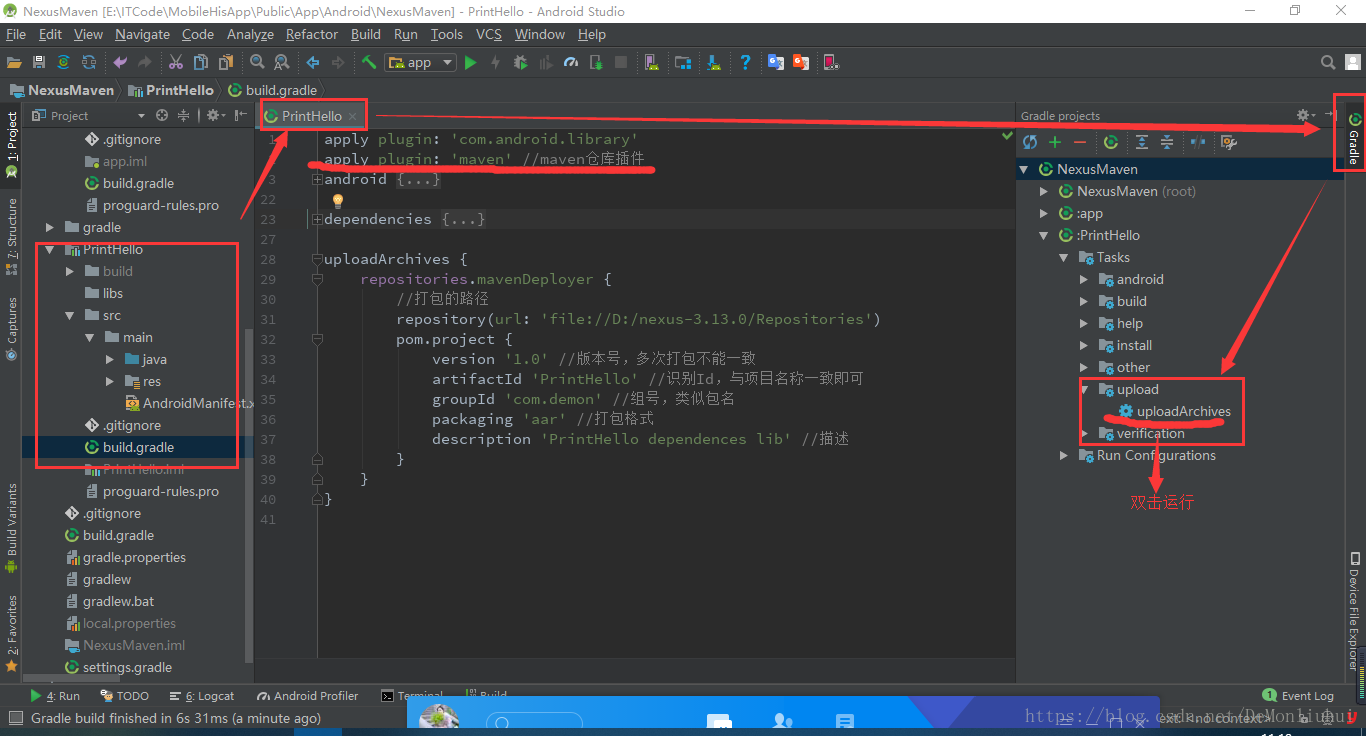Screen dimensions: 1366x736
Task: Click the Paste clipboard icon
Action: click(226, 62)
